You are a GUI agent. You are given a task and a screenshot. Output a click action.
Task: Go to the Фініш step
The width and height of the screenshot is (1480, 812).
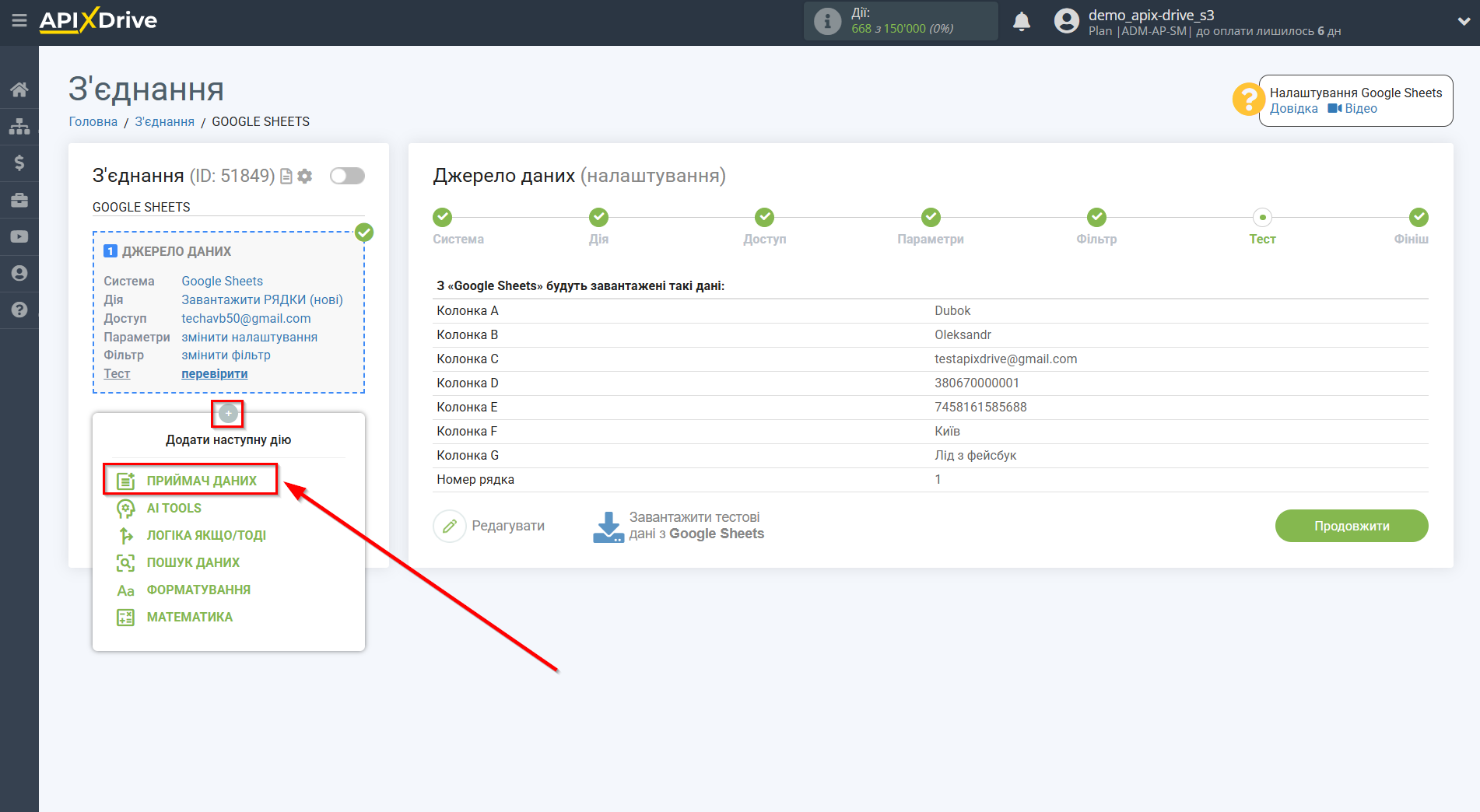point(1419,217)
